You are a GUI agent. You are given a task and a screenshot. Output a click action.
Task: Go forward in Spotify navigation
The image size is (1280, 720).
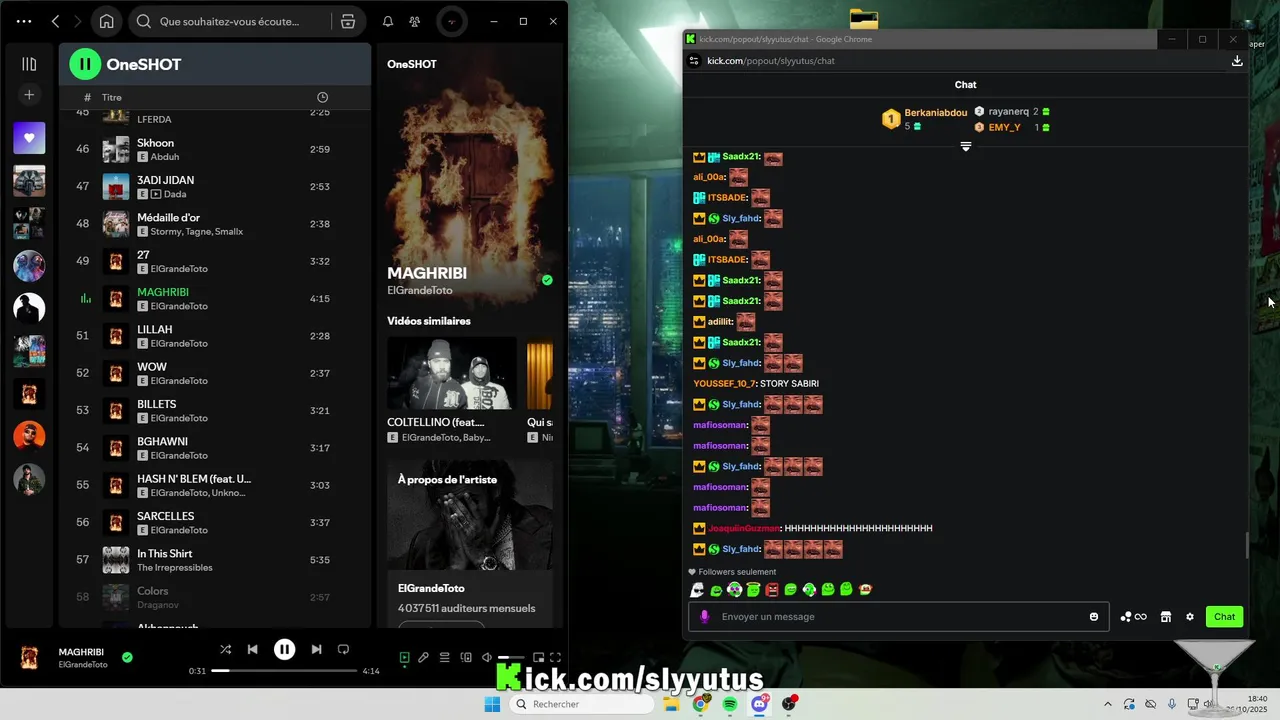(x=77, y=21)
